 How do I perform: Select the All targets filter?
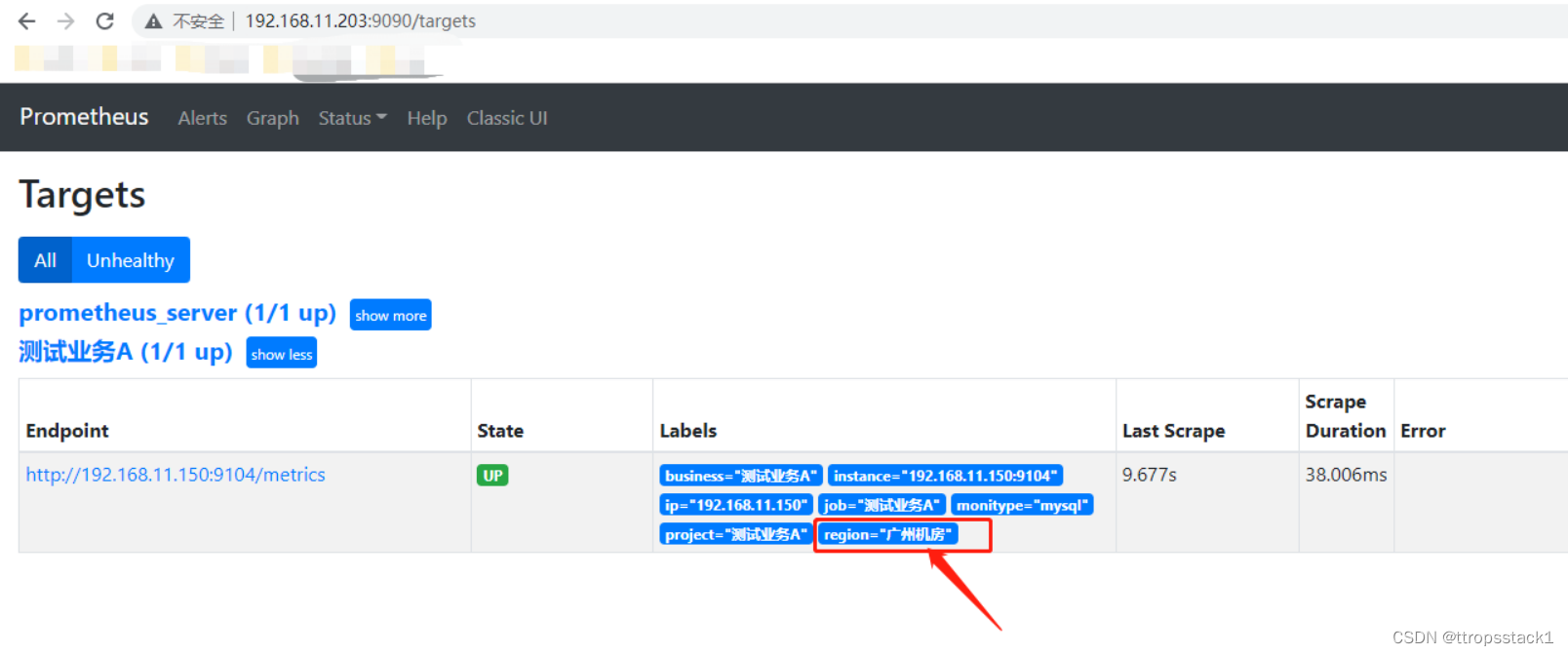pos(45,260)
